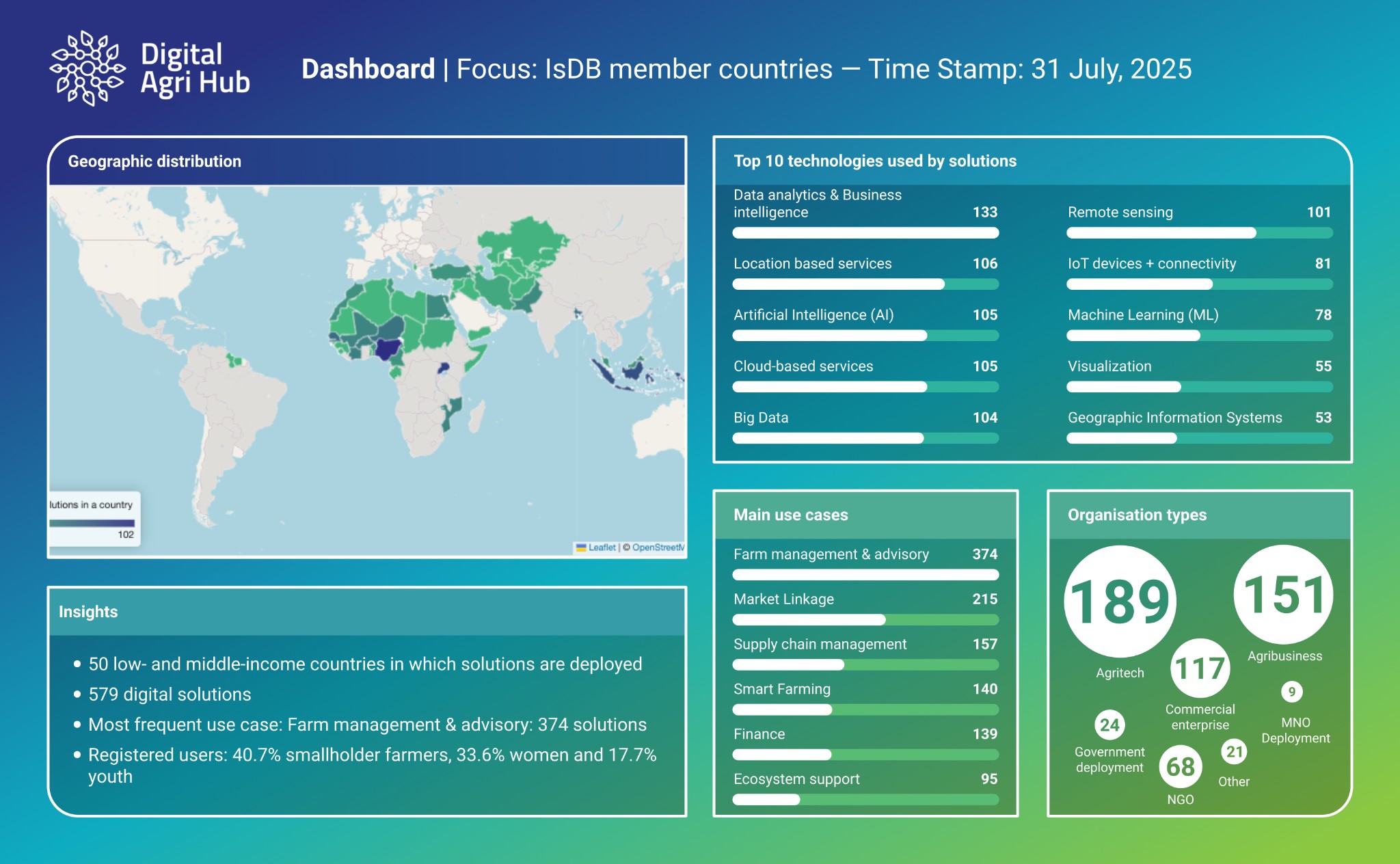Click the small 9 MNO Deployment bubble
This screenshot has height=864, width=1400.
point(1291,692)
